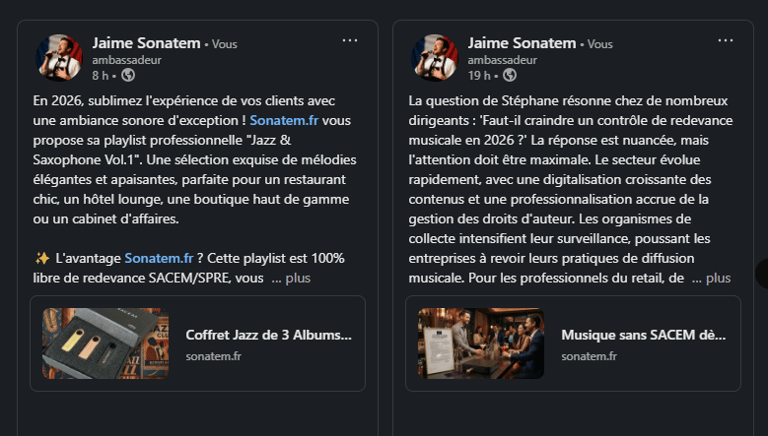Open the Musique sans SACEM preview thumbnail
768x436 pixels.
click(480, 343)
